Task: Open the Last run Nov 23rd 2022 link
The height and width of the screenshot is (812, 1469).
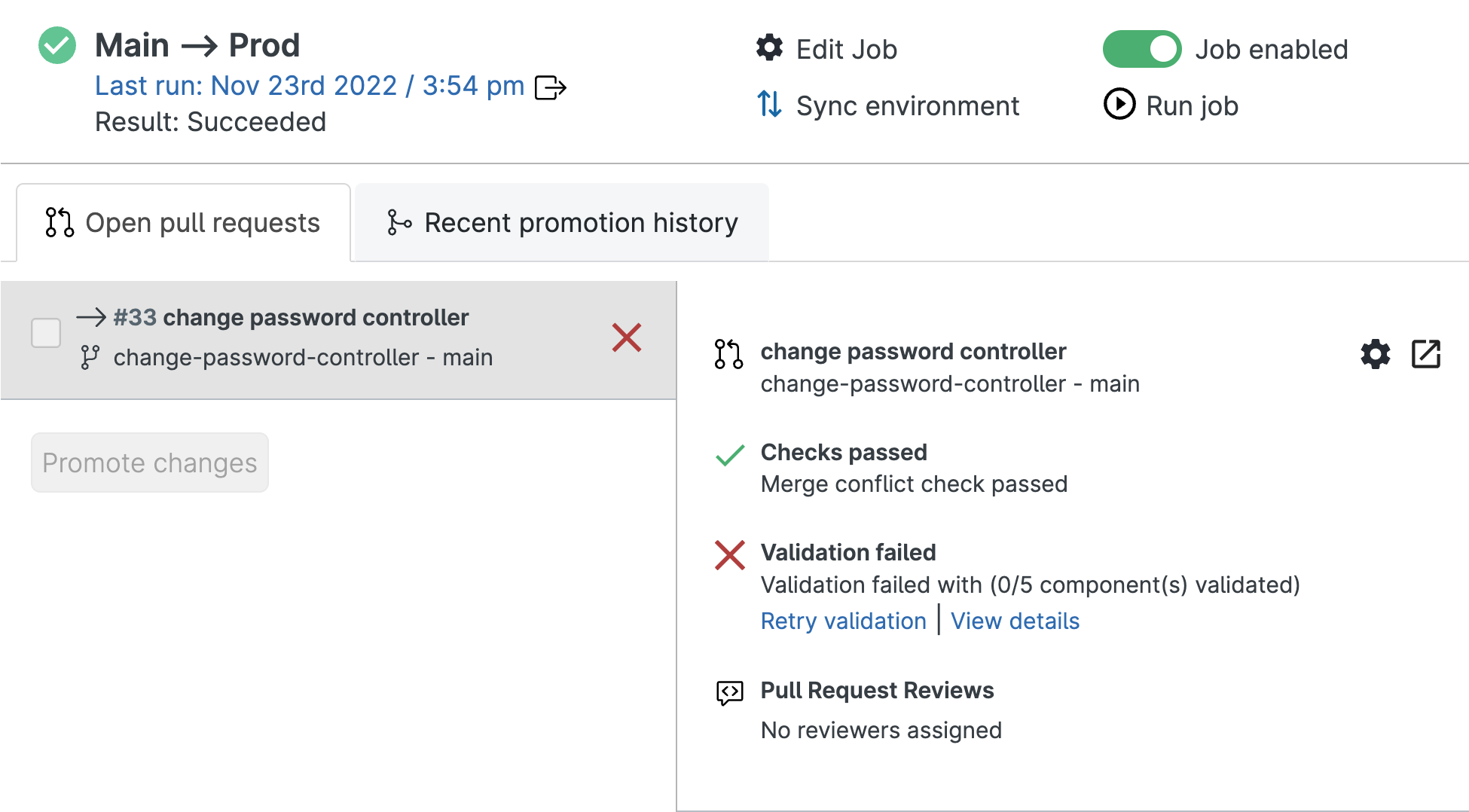Action: (309, 86)
